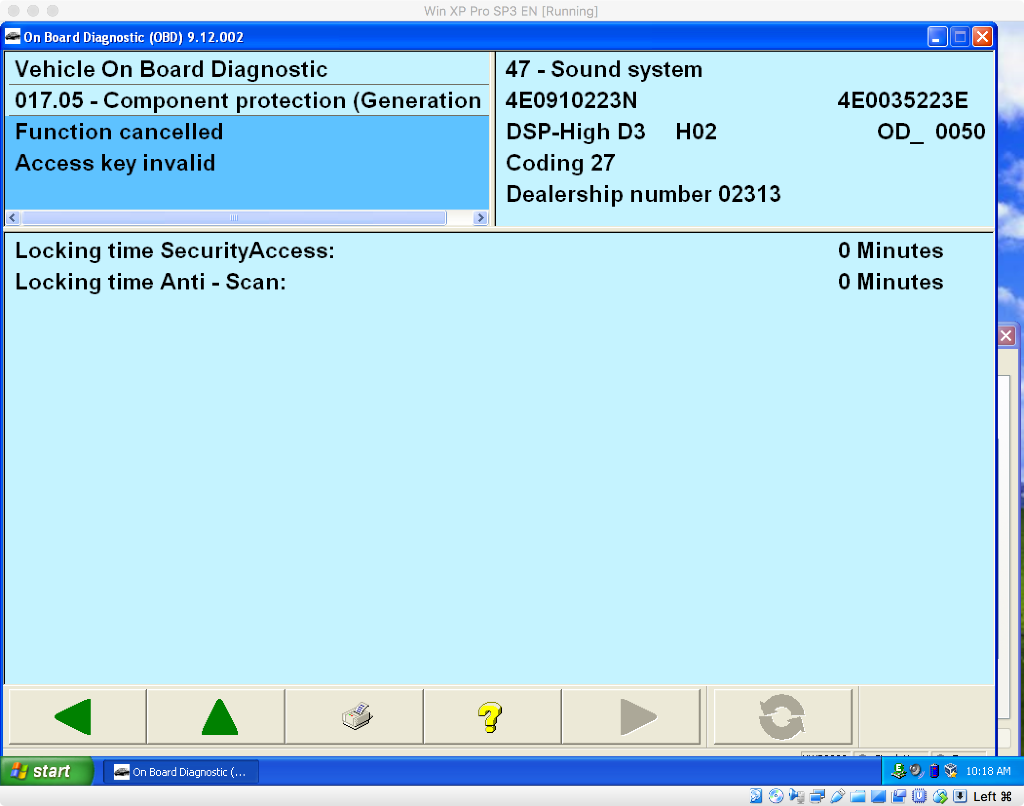Screen dimensions: 1024x806
Task: Click the printer icon button
Action: click(x=355, y=717)
